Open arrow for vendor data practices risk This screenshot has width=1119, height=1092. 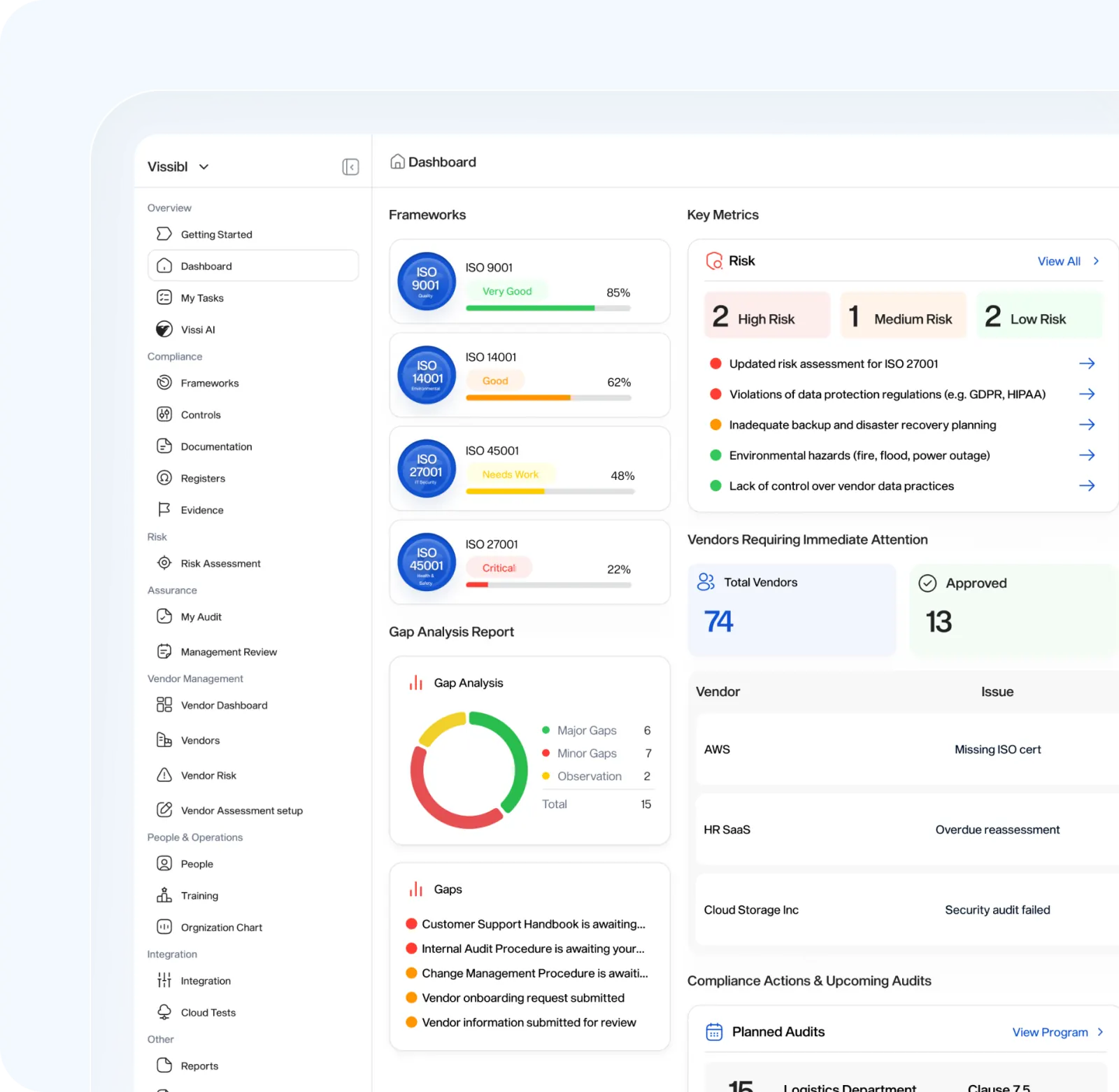click(x=1087, y=485)
